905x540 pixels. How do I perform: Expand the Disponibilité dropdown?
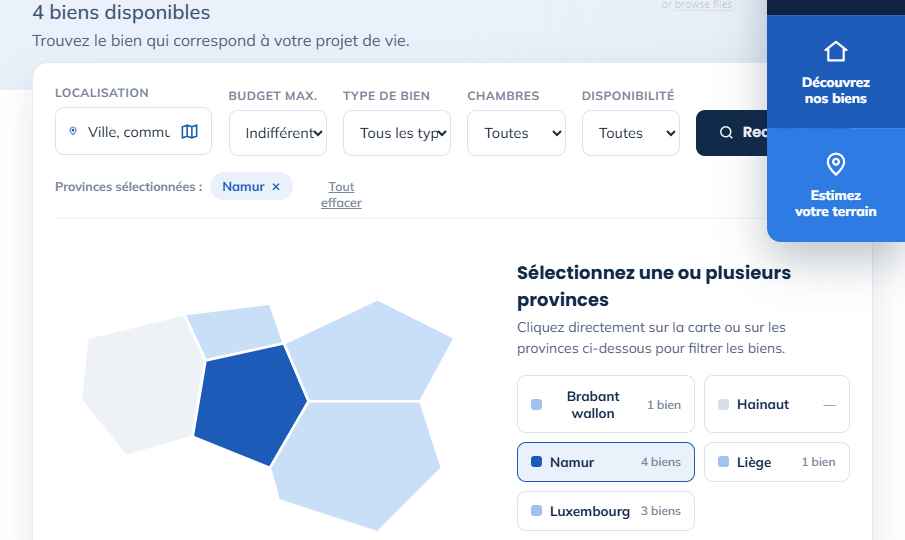pyautogui.click(x=630, y=133)
